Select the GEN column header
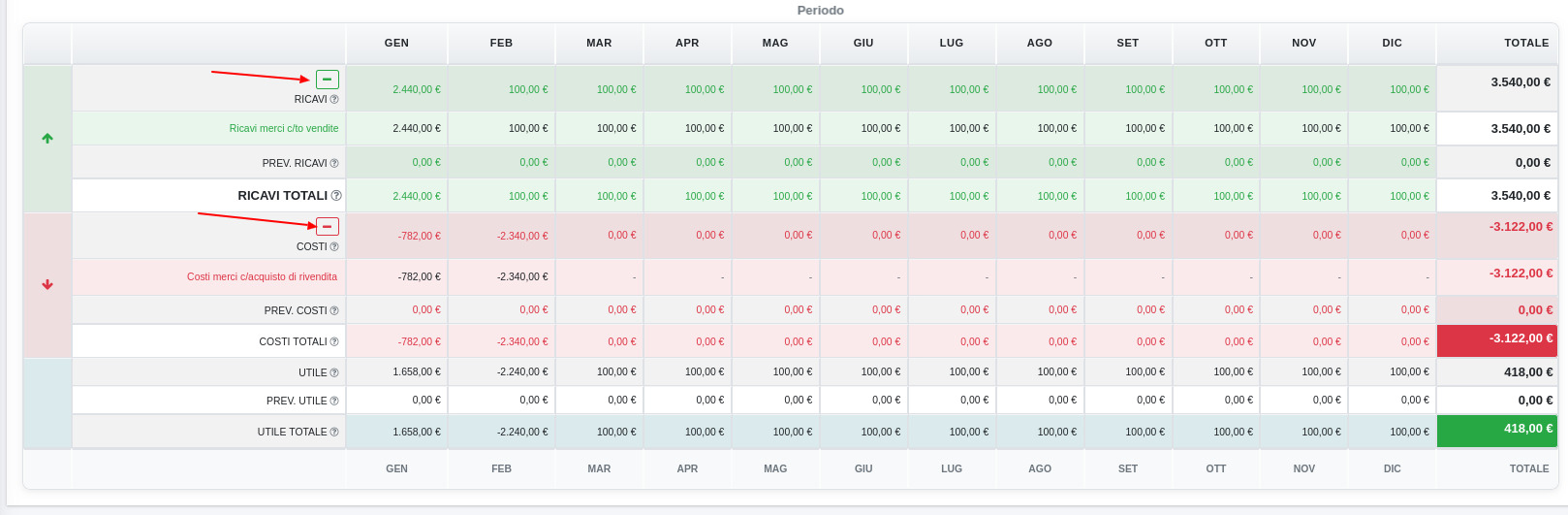Image resolution: width=1568 pixels, height=515 pixels. (x=396, y=43)
